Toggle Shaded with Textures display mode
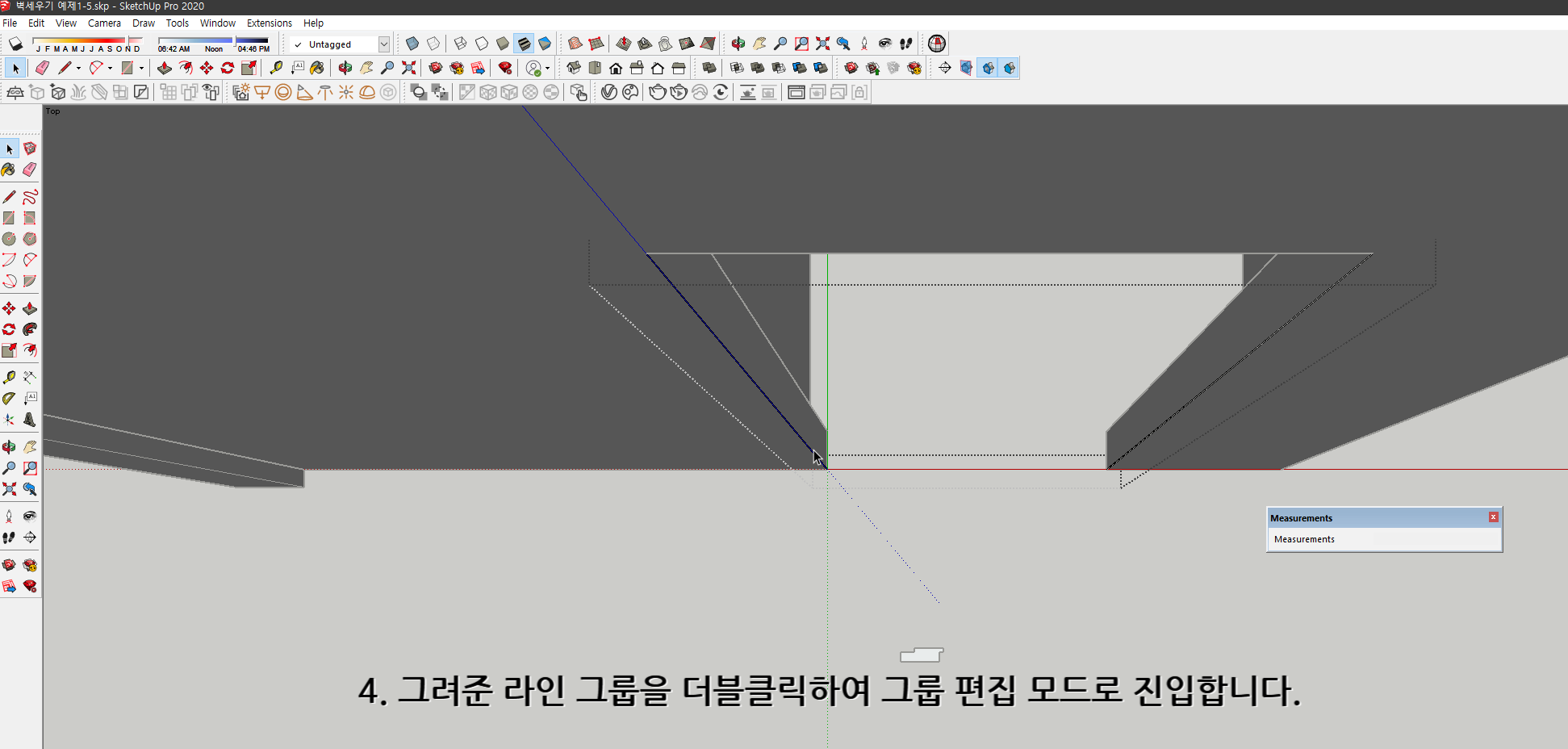This screenshot has width=1568, height=749. pos(525,44)
